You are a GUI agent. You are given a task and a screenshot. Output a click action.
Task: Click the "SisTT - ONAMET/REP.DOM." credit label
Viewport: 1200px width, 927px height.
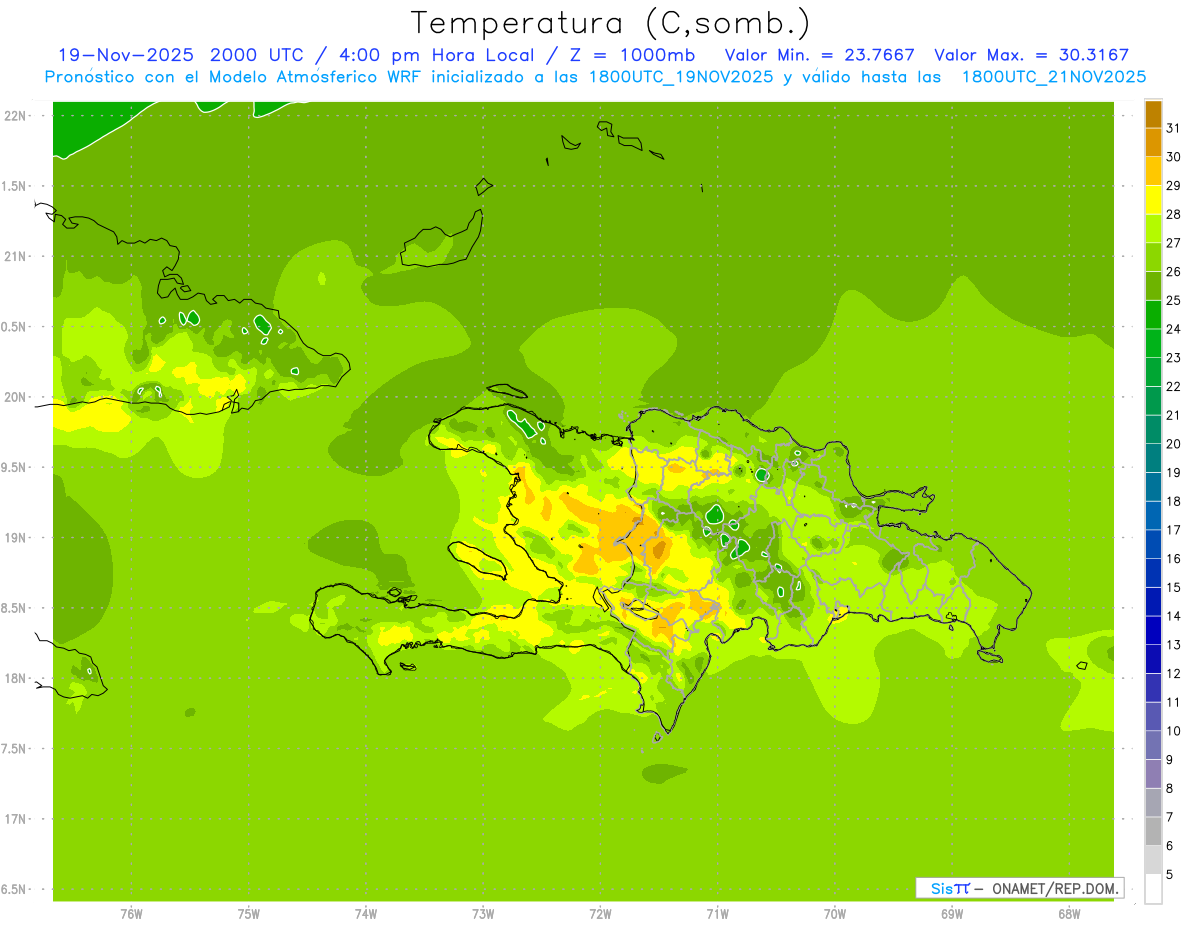pyautogui.click(x=1020, y=888)
